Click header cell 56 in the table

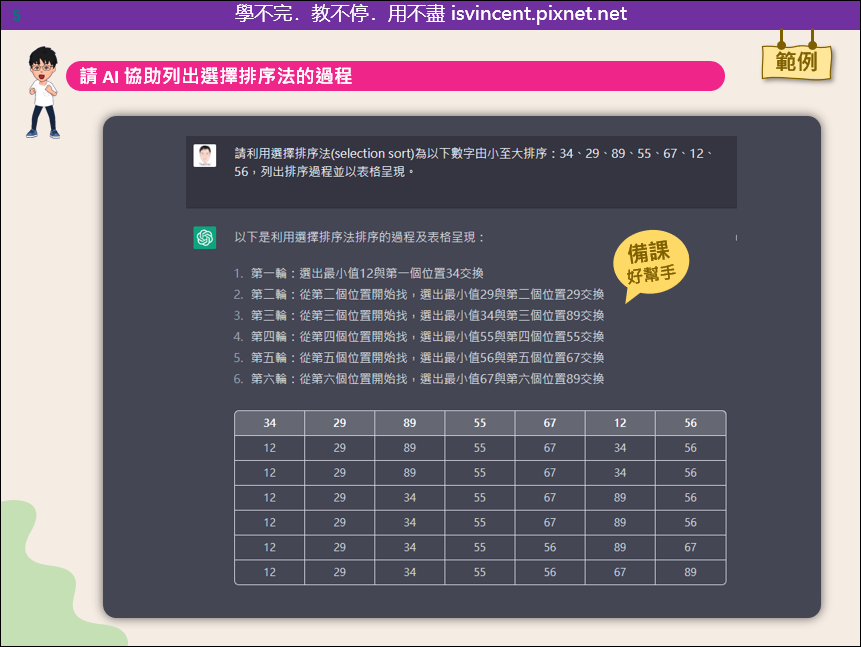click(690, 423)
